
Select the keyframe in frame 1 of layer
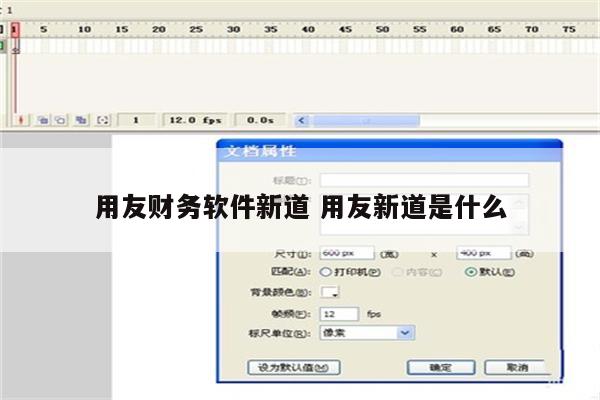tap(15, 48)
